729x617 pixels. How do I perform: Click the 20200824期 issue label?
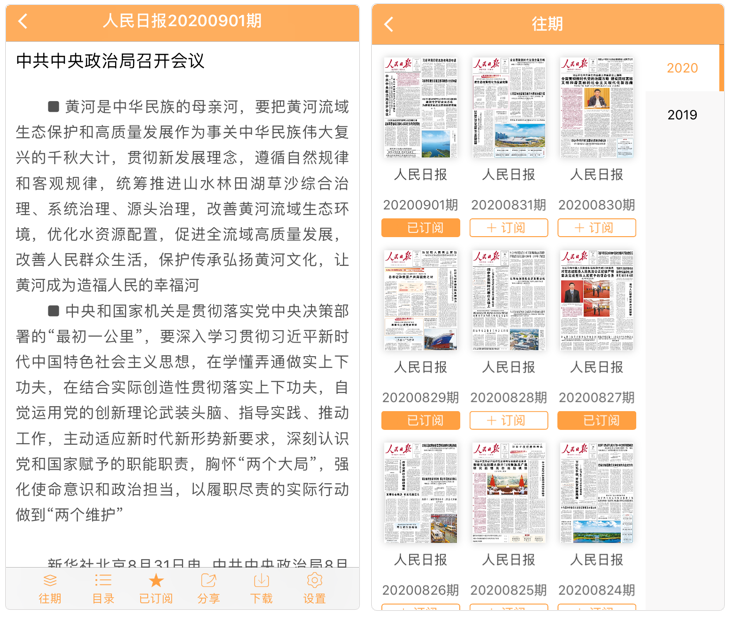(596, 590)
